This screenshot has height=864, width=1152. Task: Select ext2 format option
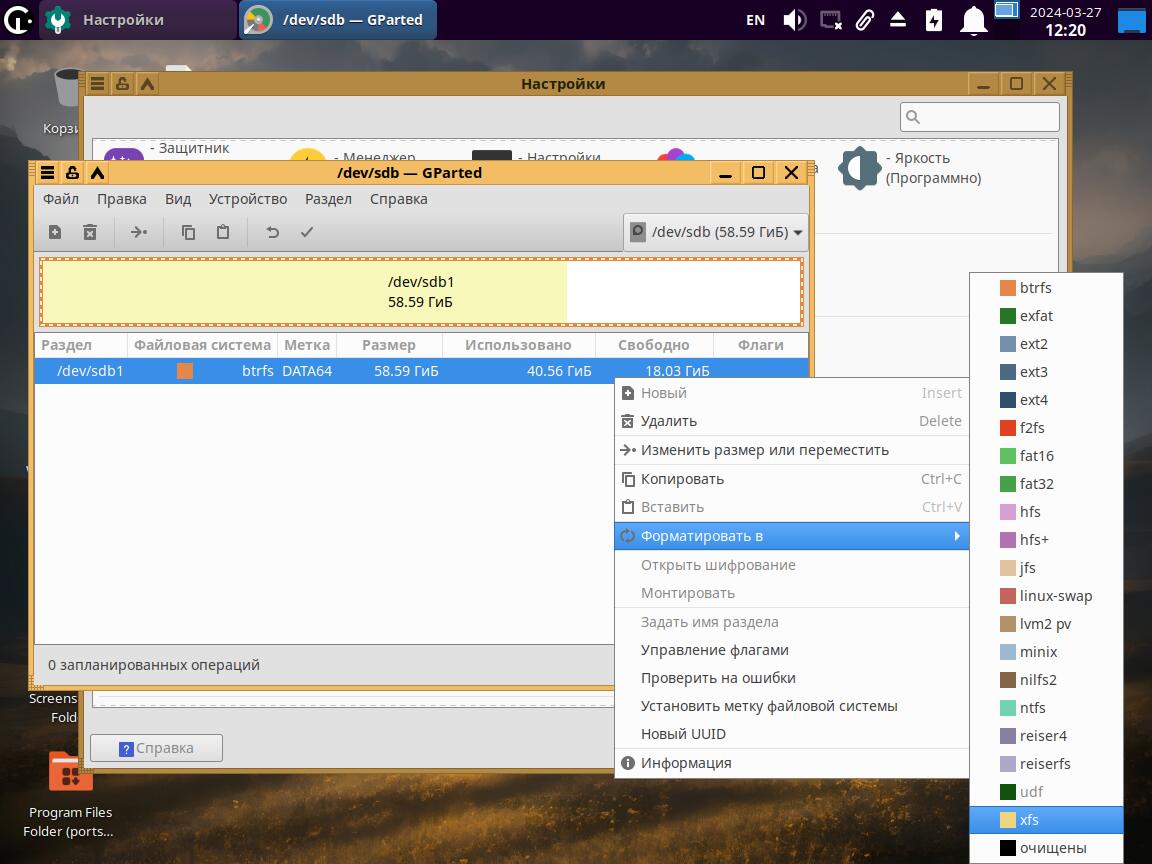pos(1046,344)
